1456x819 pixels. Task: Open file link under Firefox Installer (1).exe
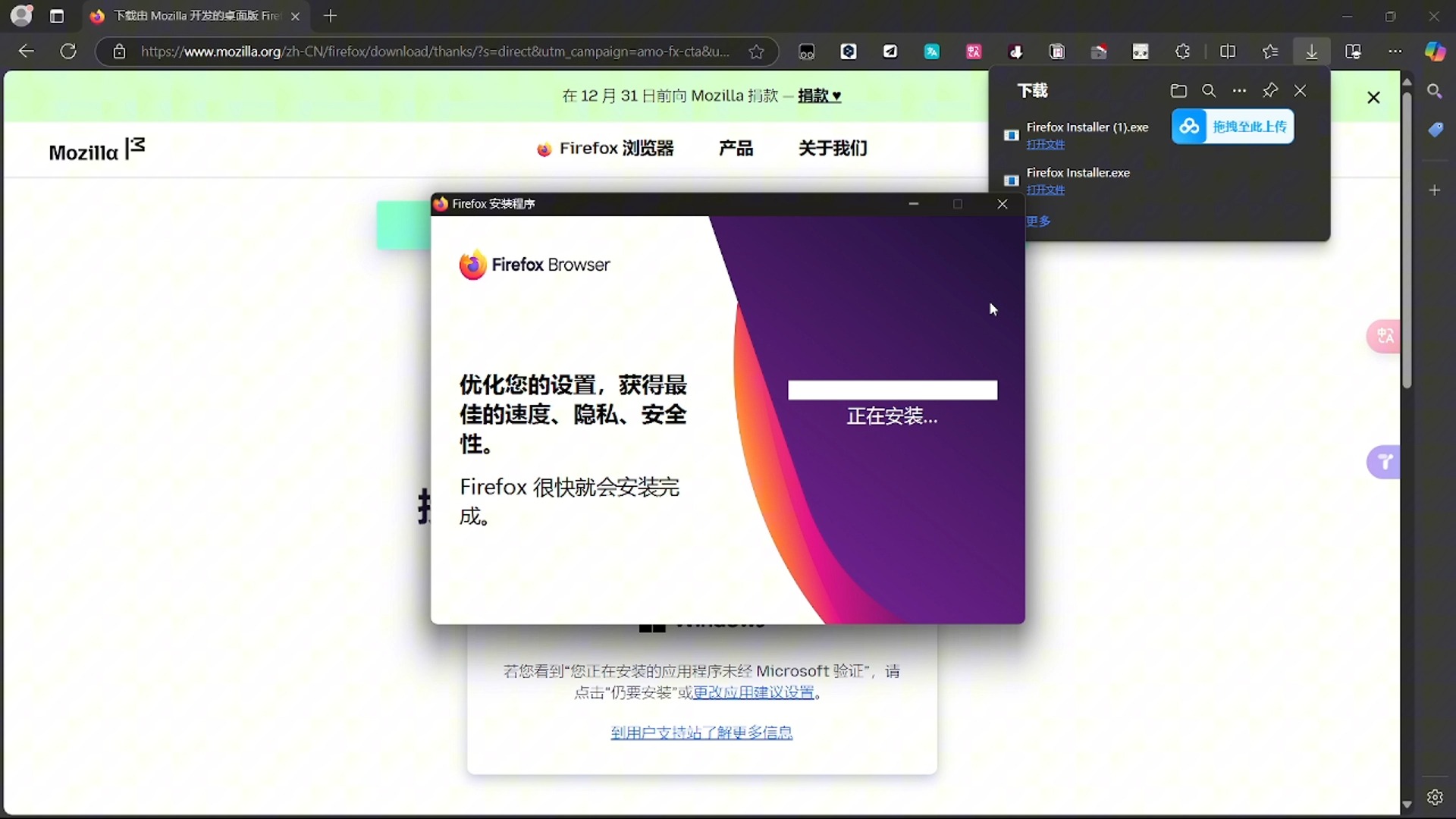1045,144
